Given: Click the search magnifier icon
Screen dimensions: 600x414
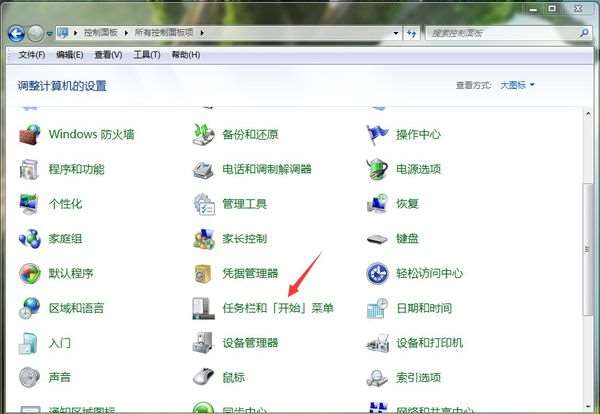Looking at the screenshot, I should pos(584,33).
